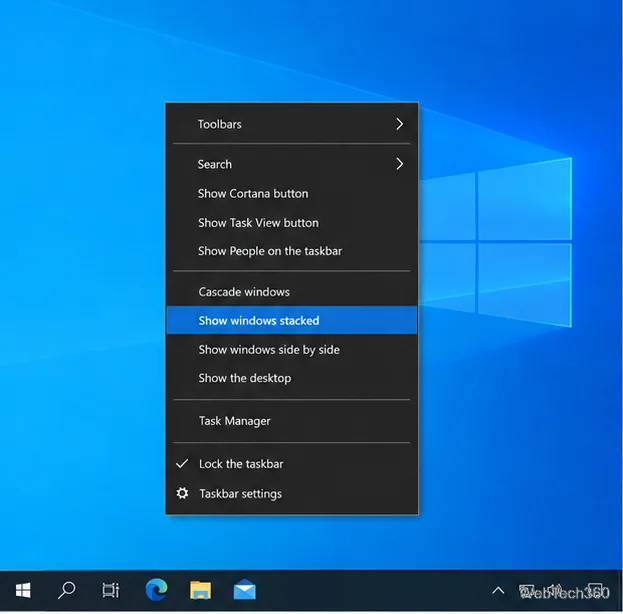The height and width of the screenshot is (614, 623).
Task: Toggle Show Cortana button option
Action: [x=292, y=194]
